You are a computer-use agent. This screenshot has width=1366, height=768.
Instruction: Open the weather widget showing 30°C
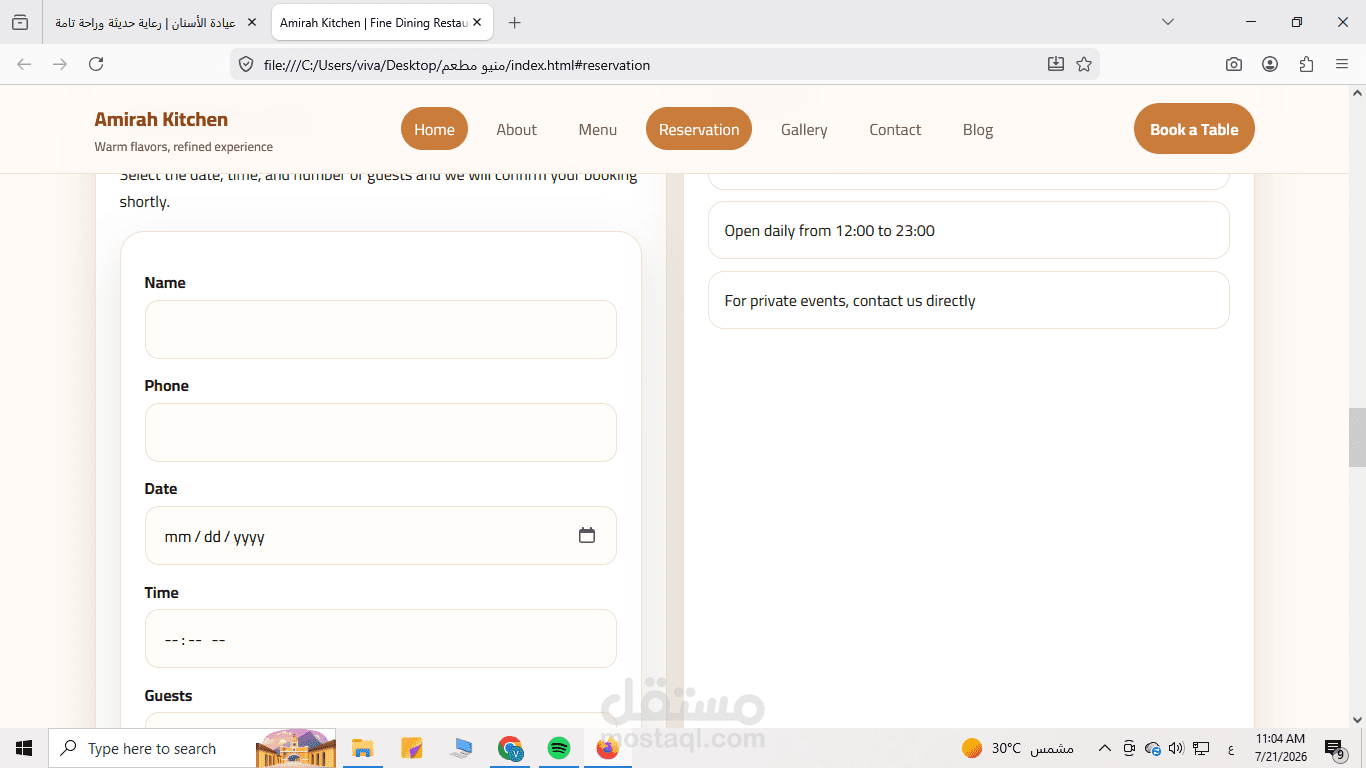[1018, 748]
